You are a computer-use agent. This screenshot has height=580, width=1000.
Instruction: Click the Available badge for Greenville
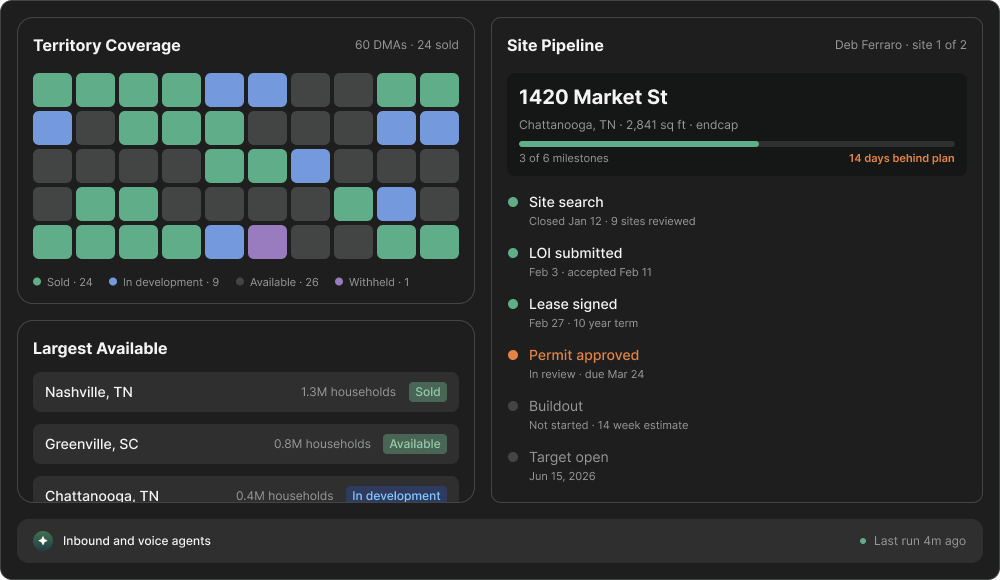tap(415, 444)
